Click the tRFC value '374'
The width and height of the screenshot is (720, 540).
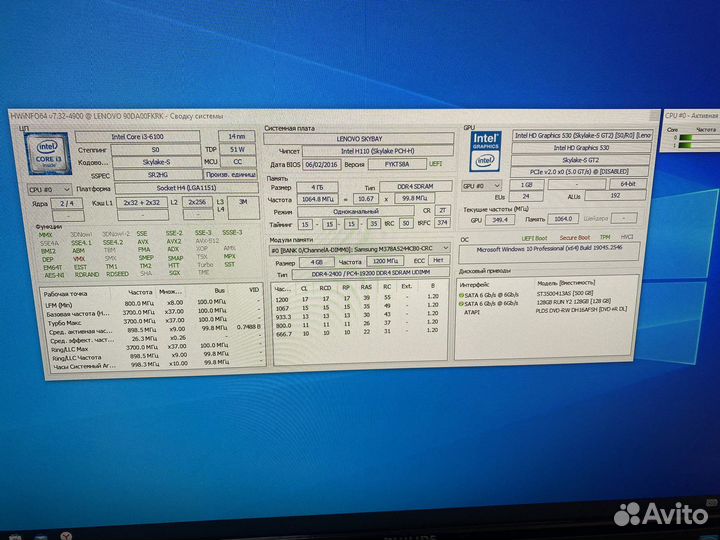coord(442,223)
